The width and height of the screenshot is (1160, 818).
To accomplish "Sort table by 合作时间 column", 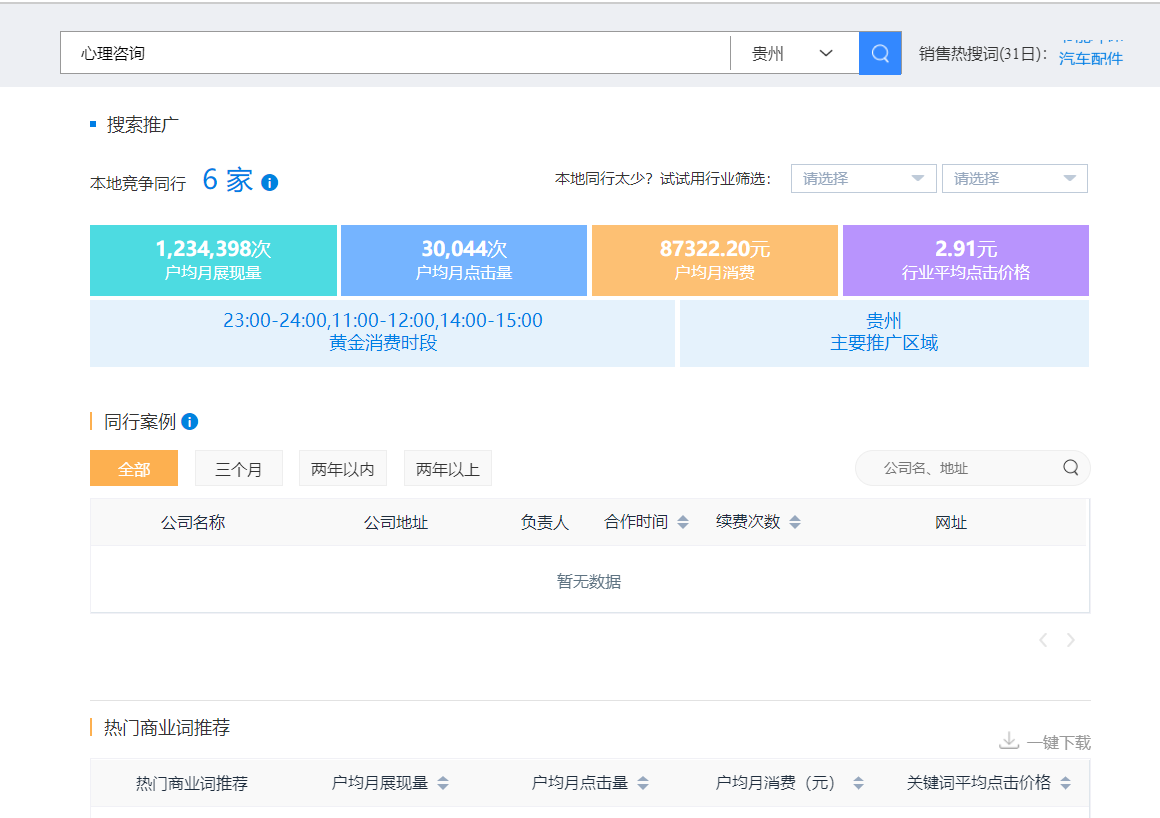I will (x=683, y=522).
